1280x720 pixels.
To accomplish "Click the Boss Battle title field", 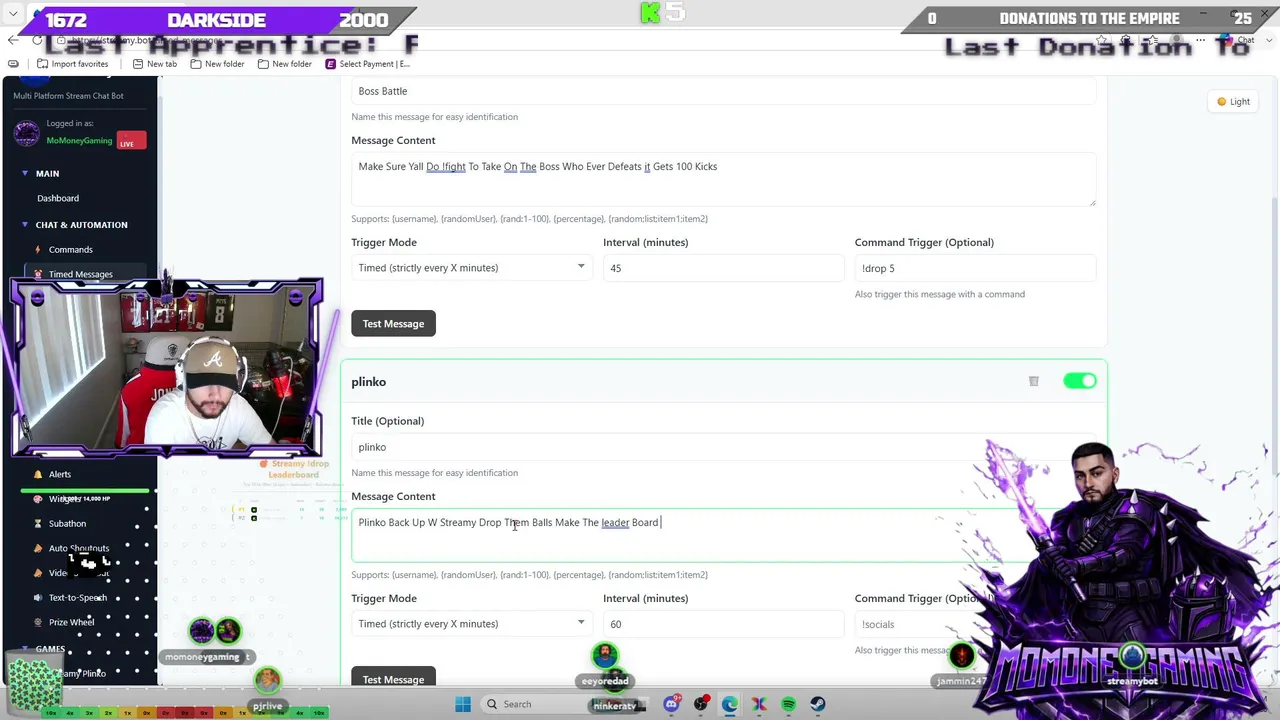I will click(724, 91).
